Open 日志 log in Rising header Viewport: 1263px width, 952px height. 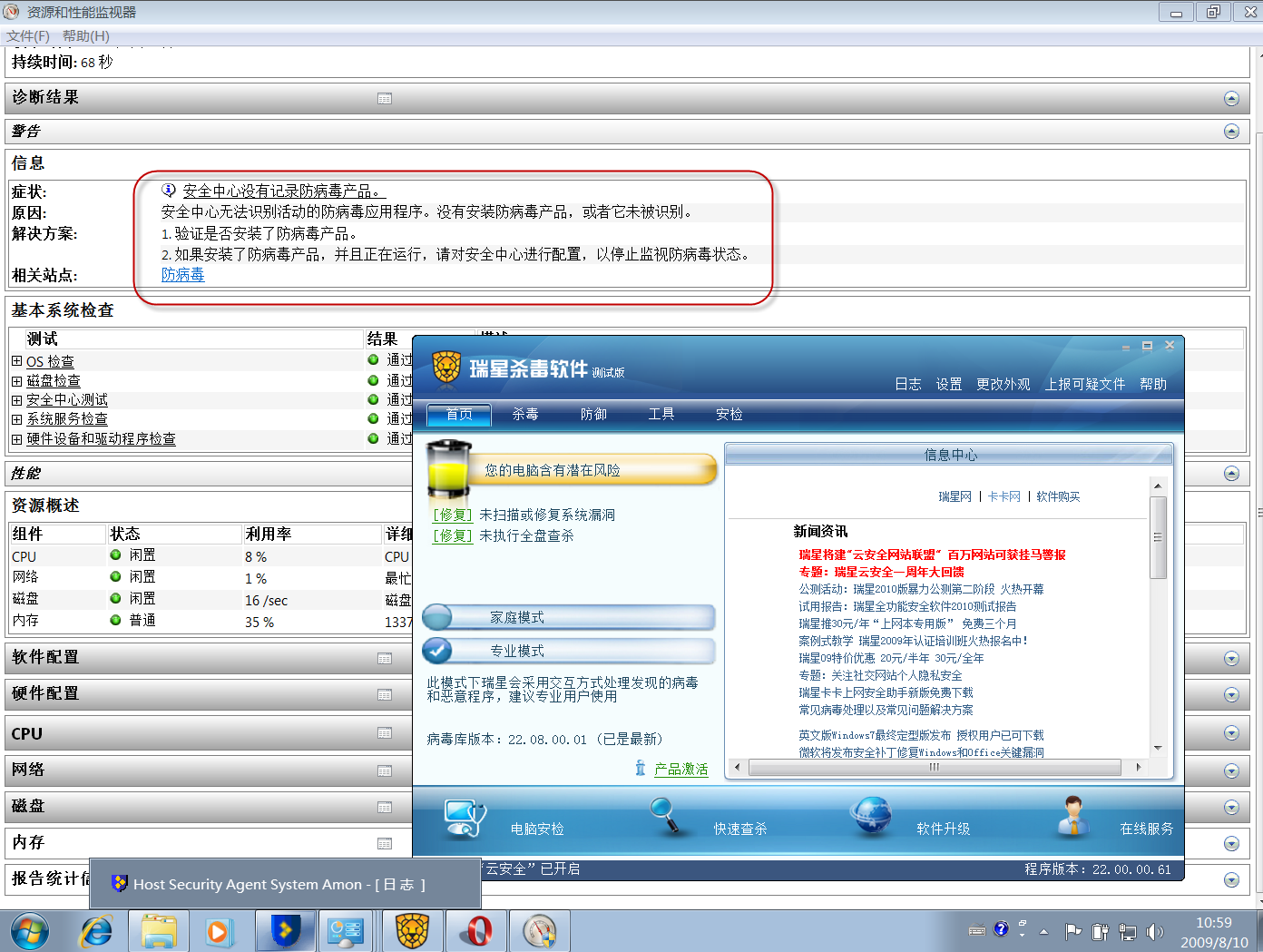pos(908,384)
